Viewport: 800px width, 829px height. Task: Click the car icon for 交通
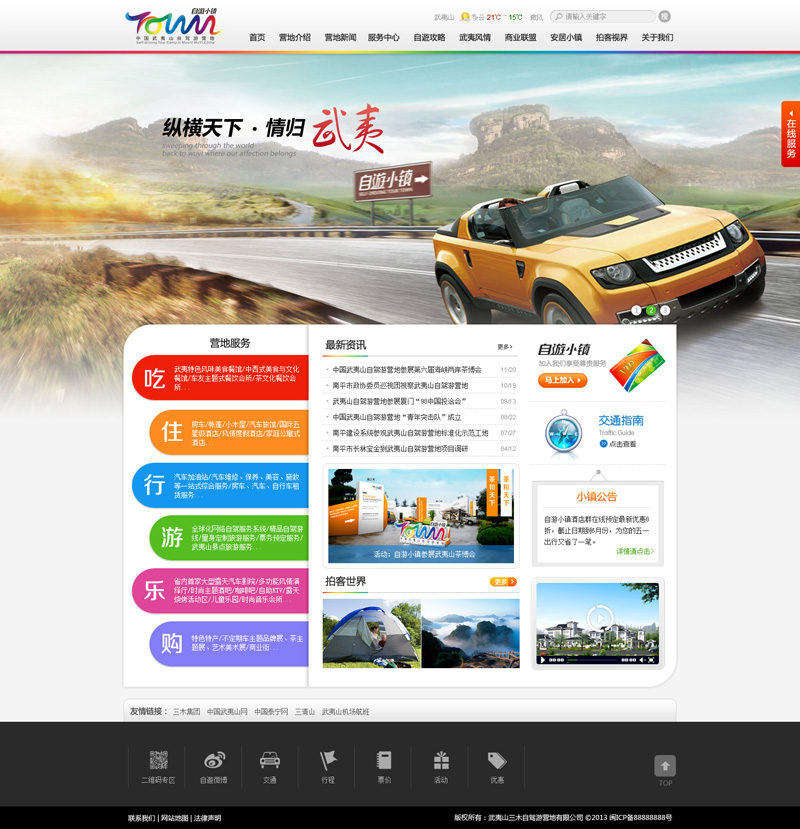click(x=270, y=760)
